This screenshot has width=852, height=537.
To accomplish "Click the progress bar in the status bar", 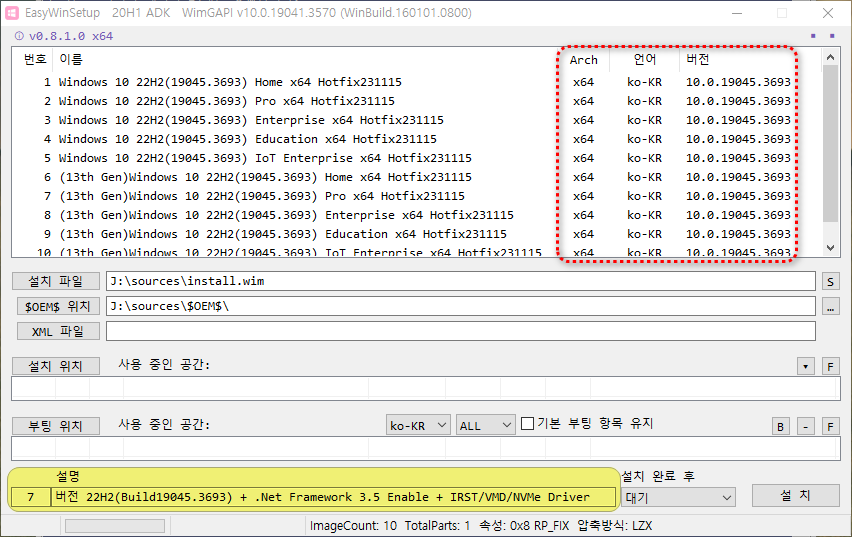I will point(115,526).
